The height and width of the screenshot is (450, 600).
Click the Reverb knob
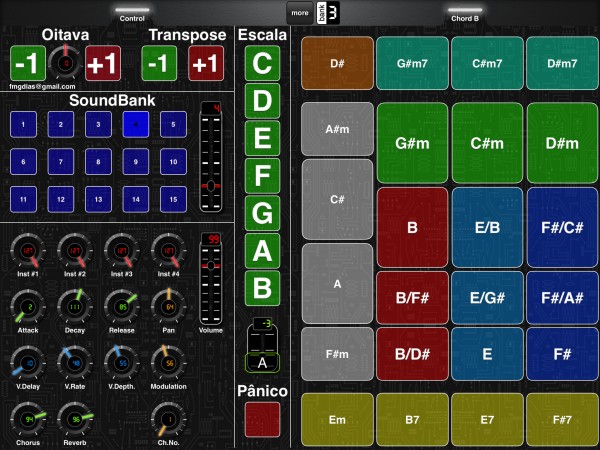(75, 419)
